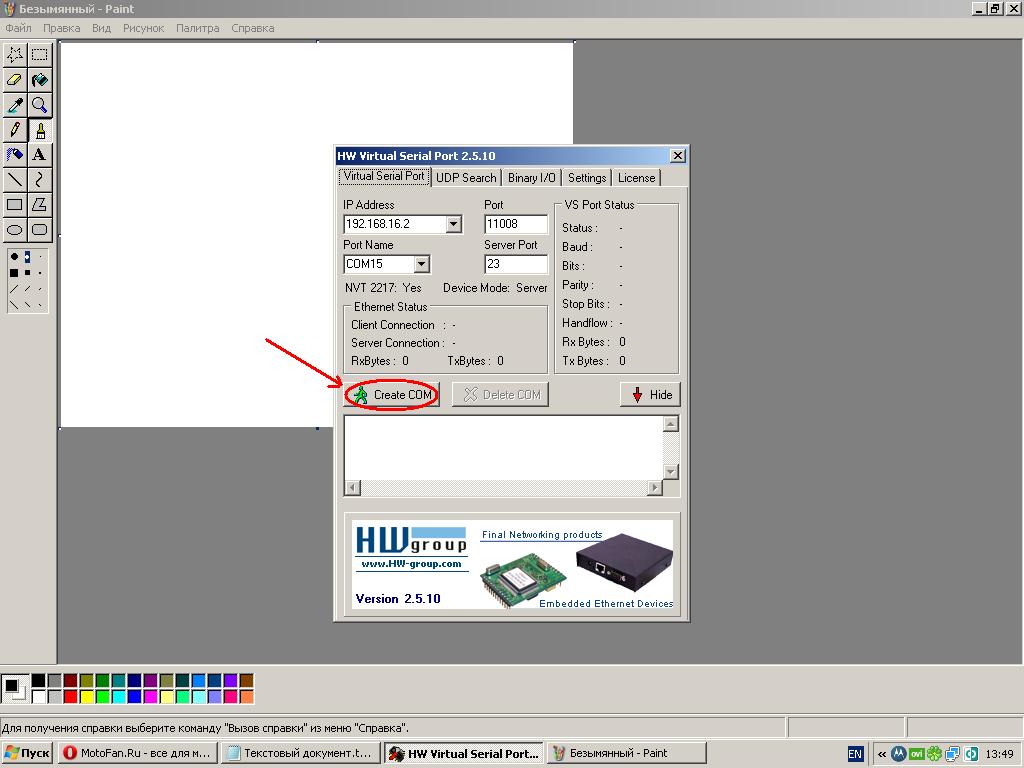Viewport: 1024px width, 768px height.
Task: Select the Free-Form Select tool in Paint
Action: coord(14,55)
